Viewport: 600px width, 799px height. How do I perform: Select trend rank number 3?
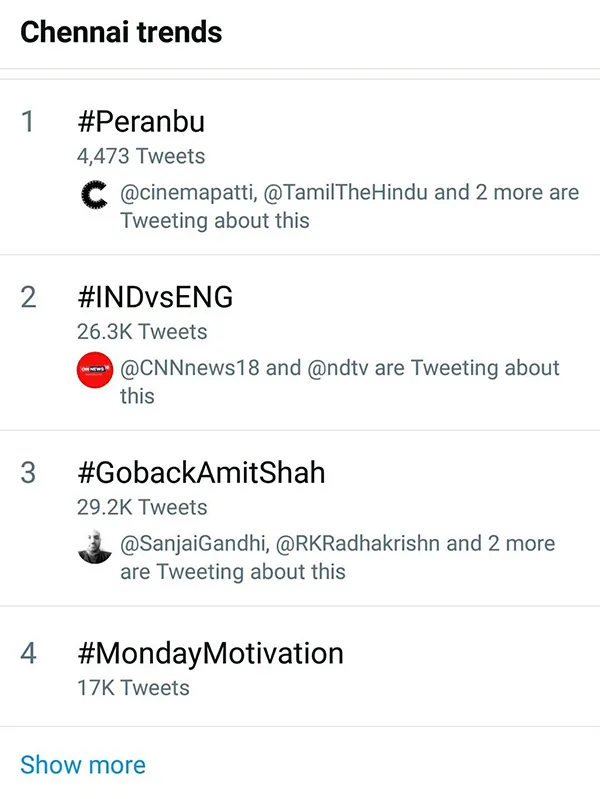pos(28,472)
